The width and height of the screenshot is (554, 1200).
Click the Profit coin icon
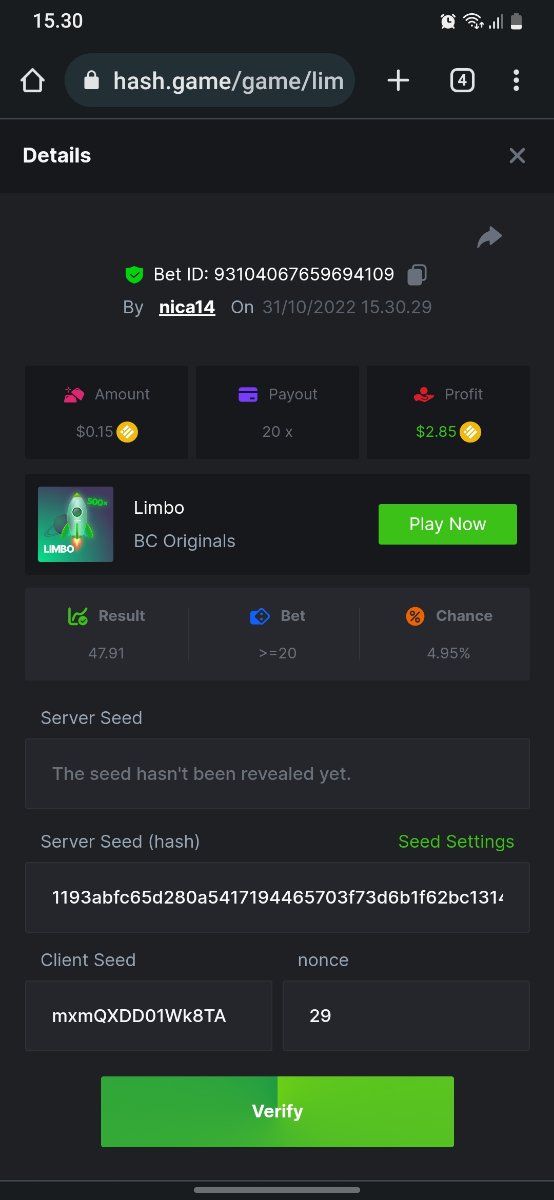point(470,433)
